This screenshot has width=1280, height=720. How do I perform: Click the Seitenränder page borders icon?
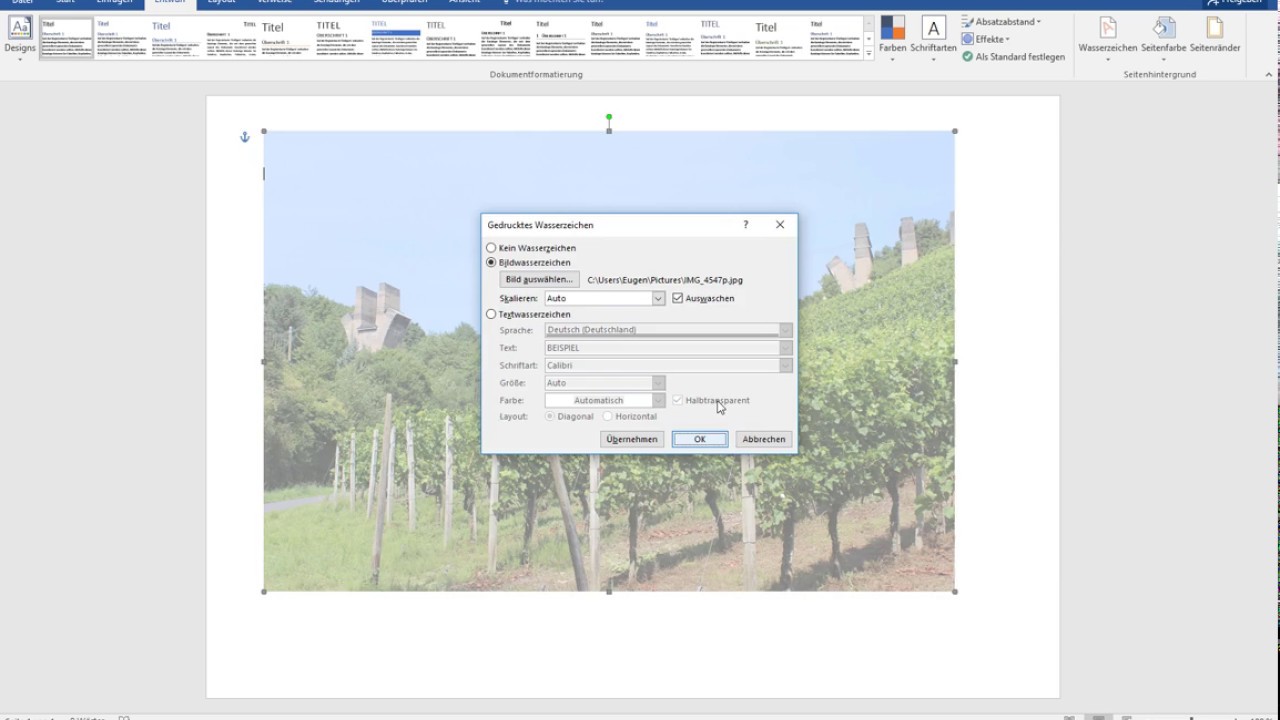(1215, 28)
